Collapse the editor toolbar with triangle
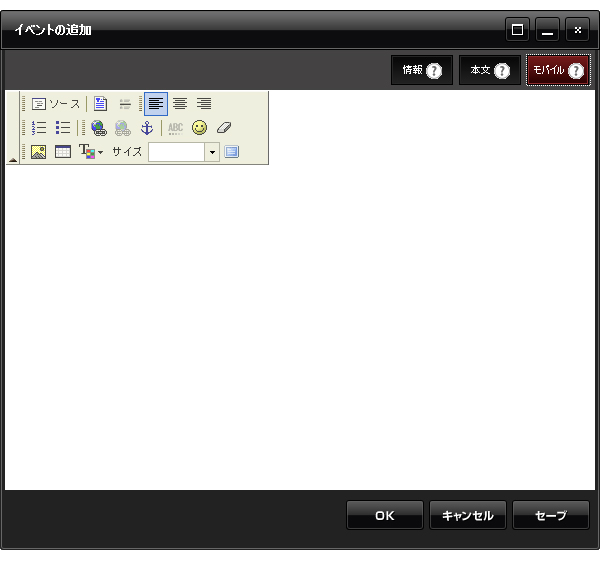600x570 pixels. point(13,160)
